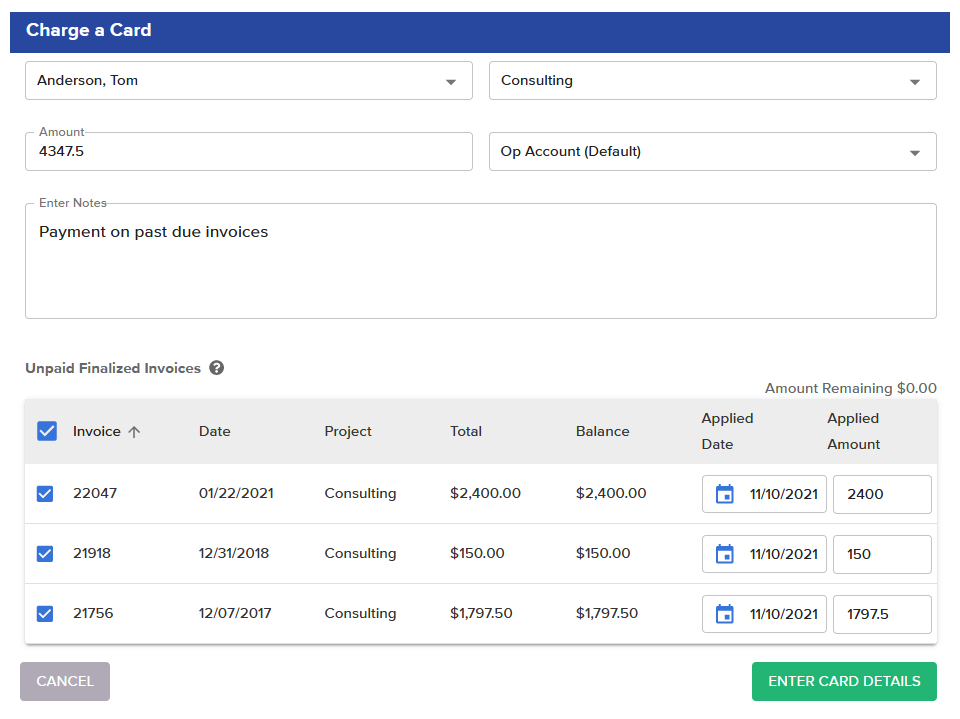Open calendar icon for invoice 21756
960x719 pixels.
(x=725, y=614)
